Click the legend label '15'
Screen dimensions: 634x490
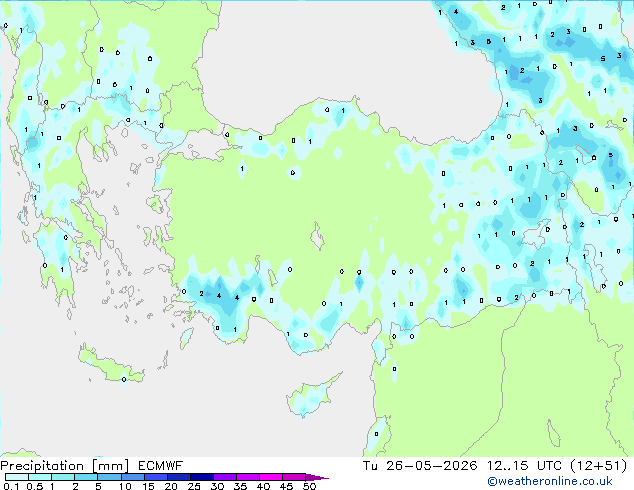(148, 486)
